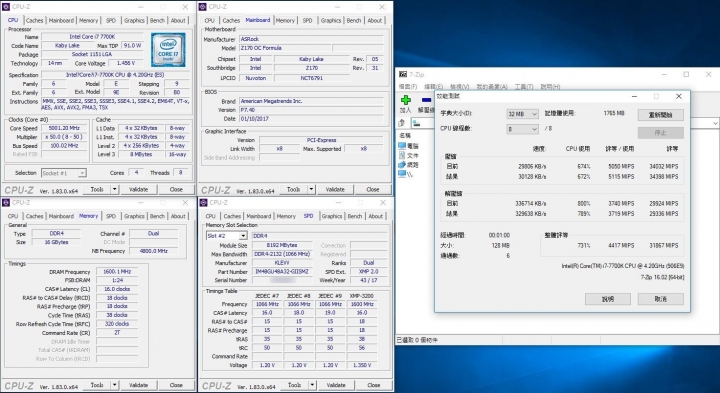Screen dimensions: 720x393
Task: Click the 說明 Help button in the benchmark dialog
Action: pos(608,299)
